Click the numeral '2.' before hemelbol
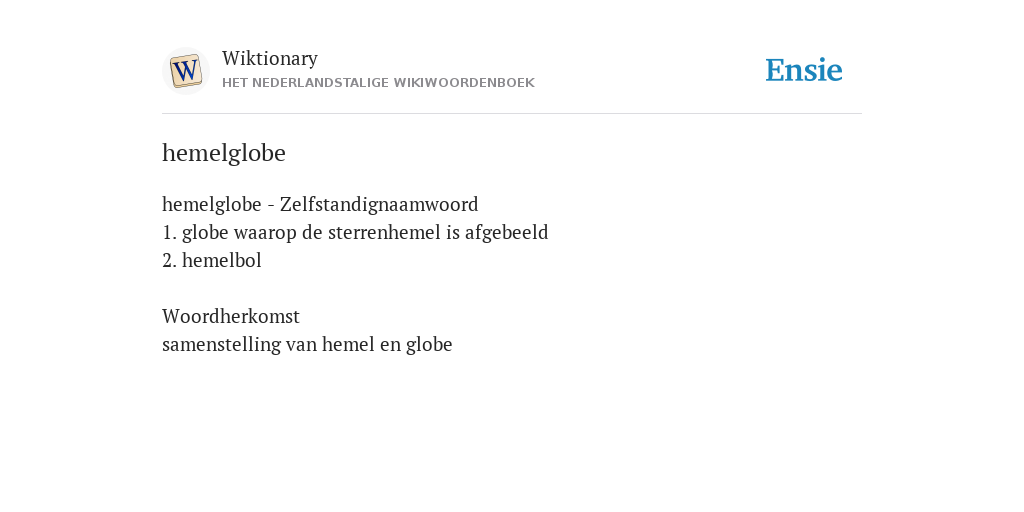Image resolution: width=1024 pixels, height=512 pixels. coord(169,261)
